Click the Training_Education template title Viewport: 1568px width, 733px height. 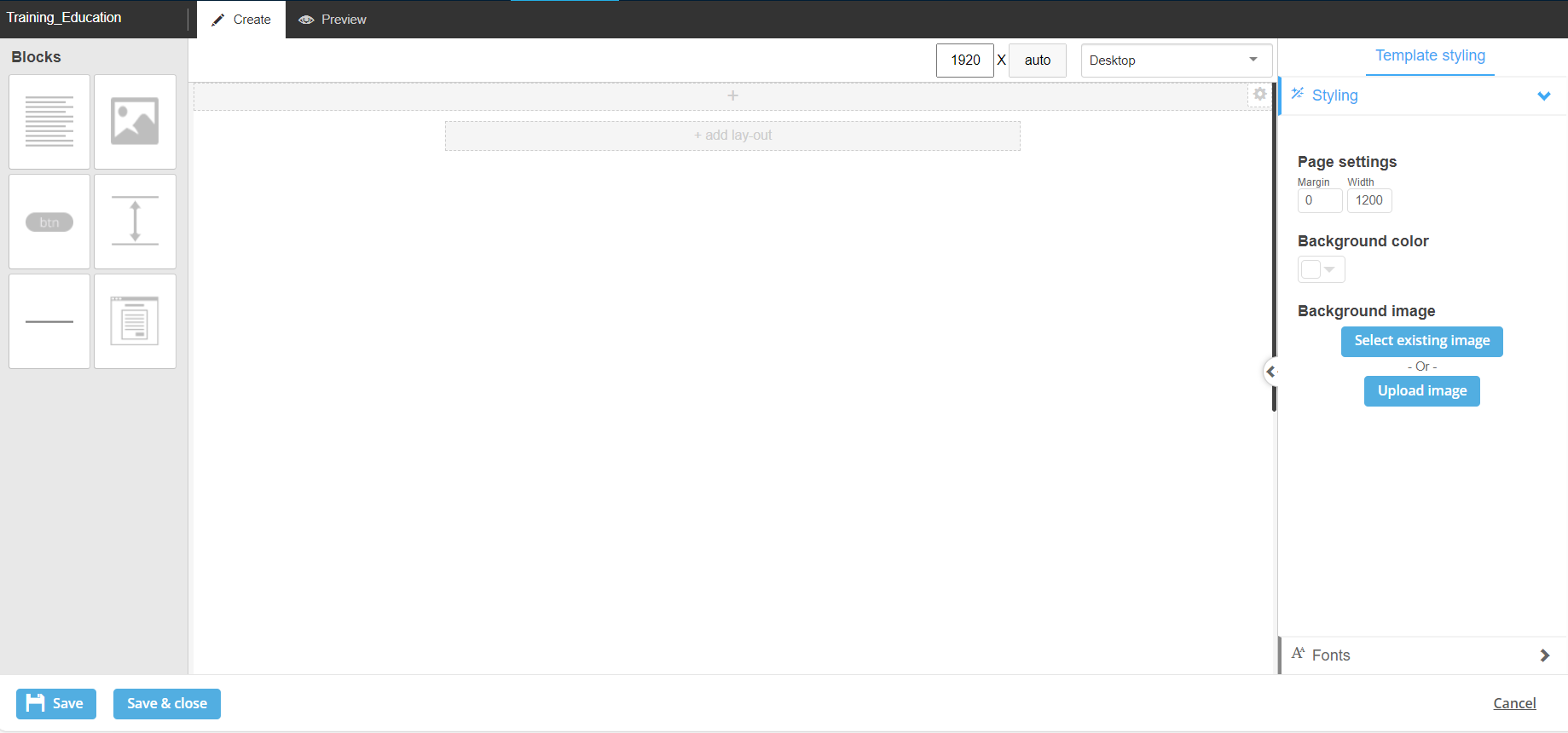(x=64, y=18)
